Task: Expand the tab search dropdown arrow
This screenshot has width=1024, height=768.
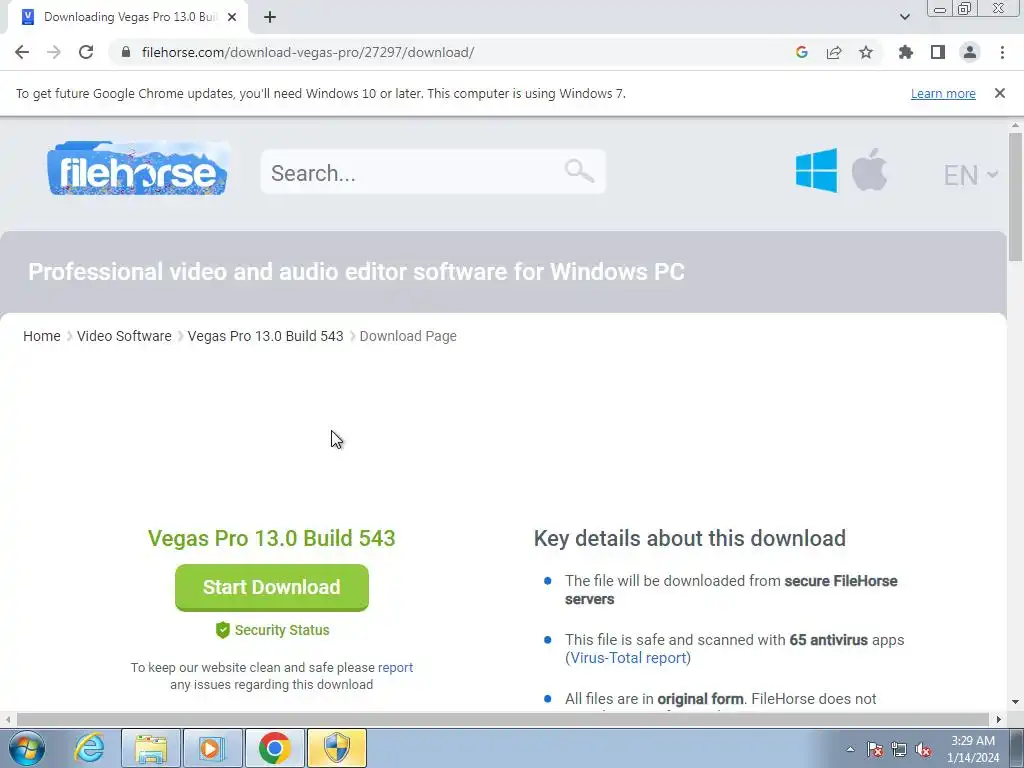Action: [x=904, y=17]
